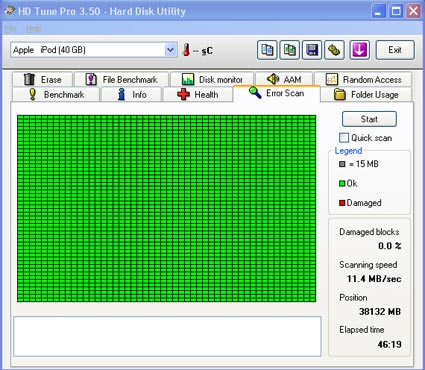Switch to the Benchmark tab
This screenshot has height=370, width=425.
[x=56, y=94]
